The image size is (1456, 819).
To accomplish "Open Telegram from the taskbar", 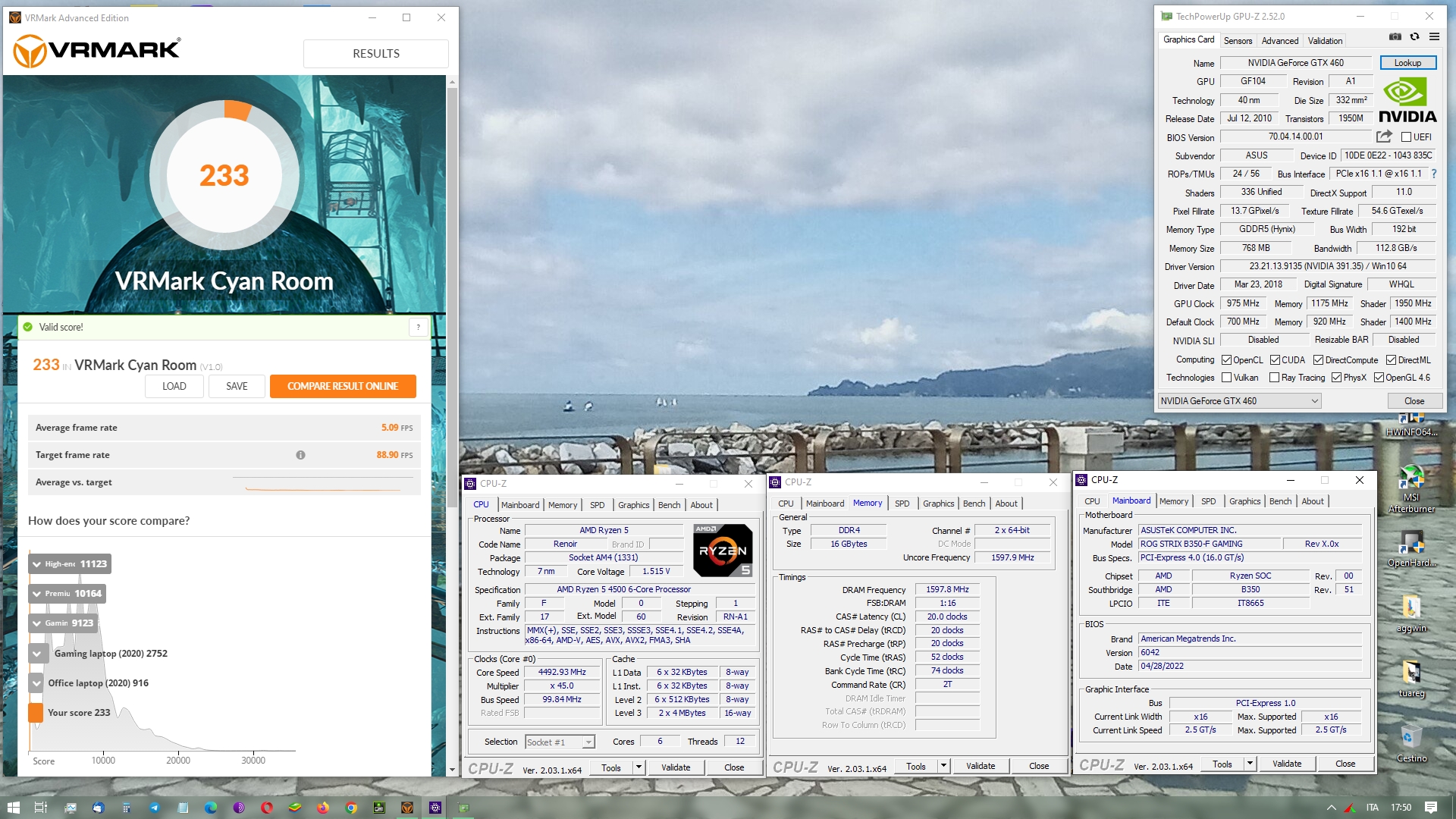I will click(x=154, y=808).
